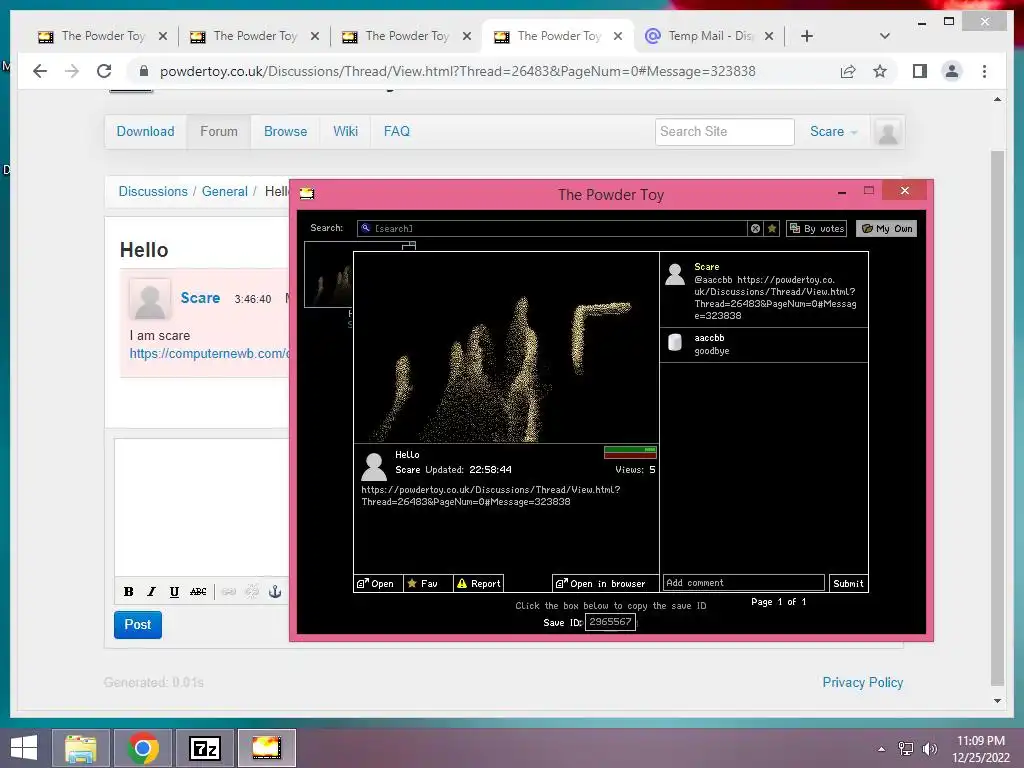Expand the tab search chevron
Screen dimensions: 1024x768
pyautogui.click(x=884, y=36)
